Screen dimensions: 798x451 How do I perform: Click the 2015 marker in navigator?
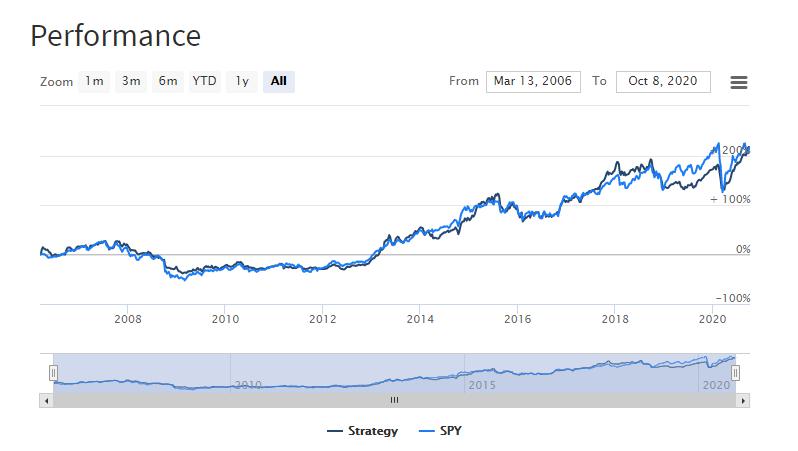[x=482, y=385]
